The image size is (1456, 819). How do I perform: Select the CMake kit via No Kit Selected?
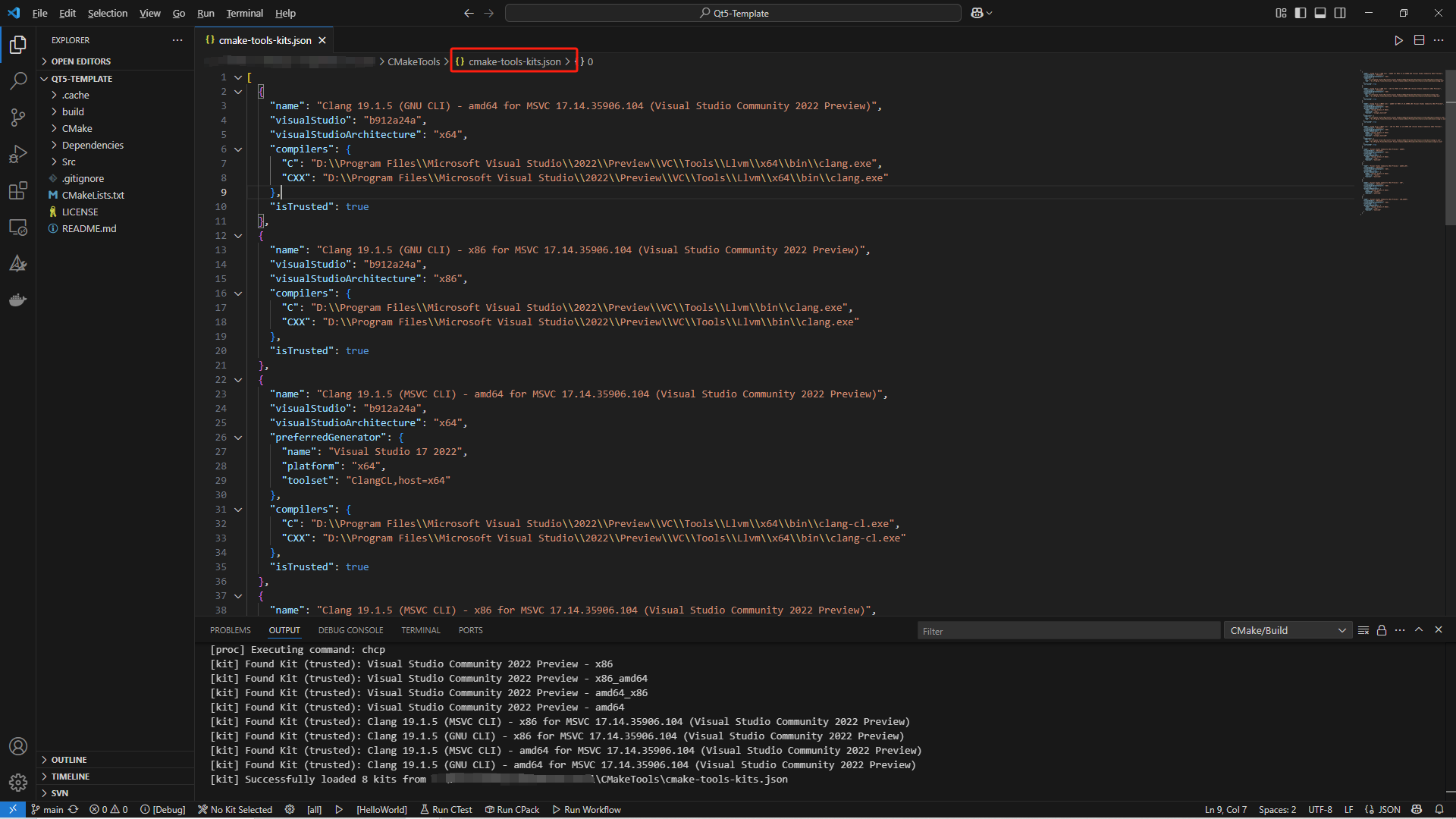tap(235, 809)
